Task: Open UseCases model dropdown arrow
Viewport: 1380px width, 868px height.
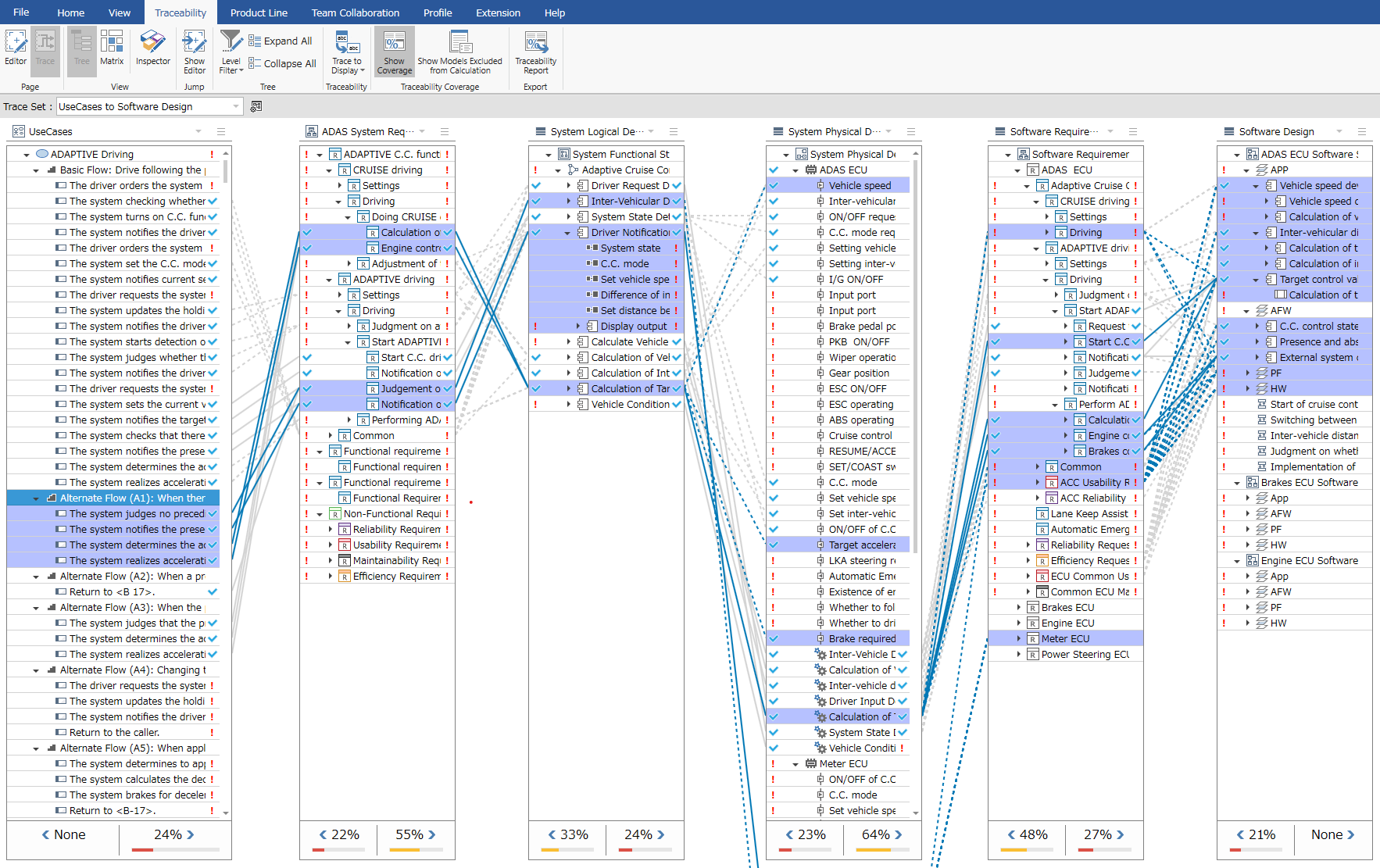Action: [198, 131]
